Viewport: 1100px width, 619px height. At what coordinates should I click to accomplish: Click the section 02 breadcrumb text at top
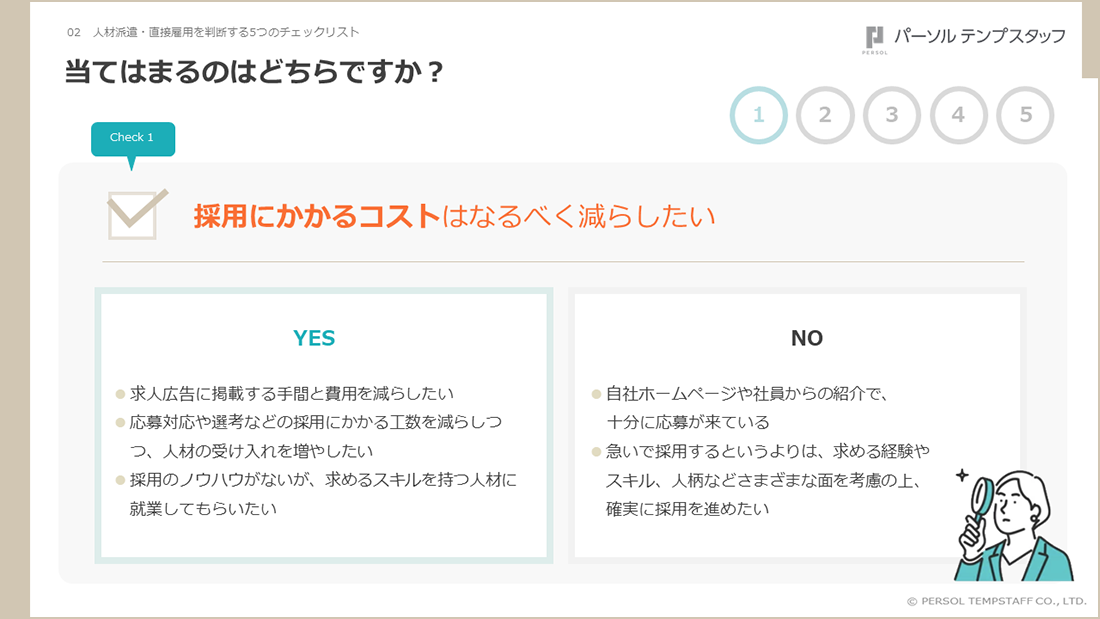point(213,32)
